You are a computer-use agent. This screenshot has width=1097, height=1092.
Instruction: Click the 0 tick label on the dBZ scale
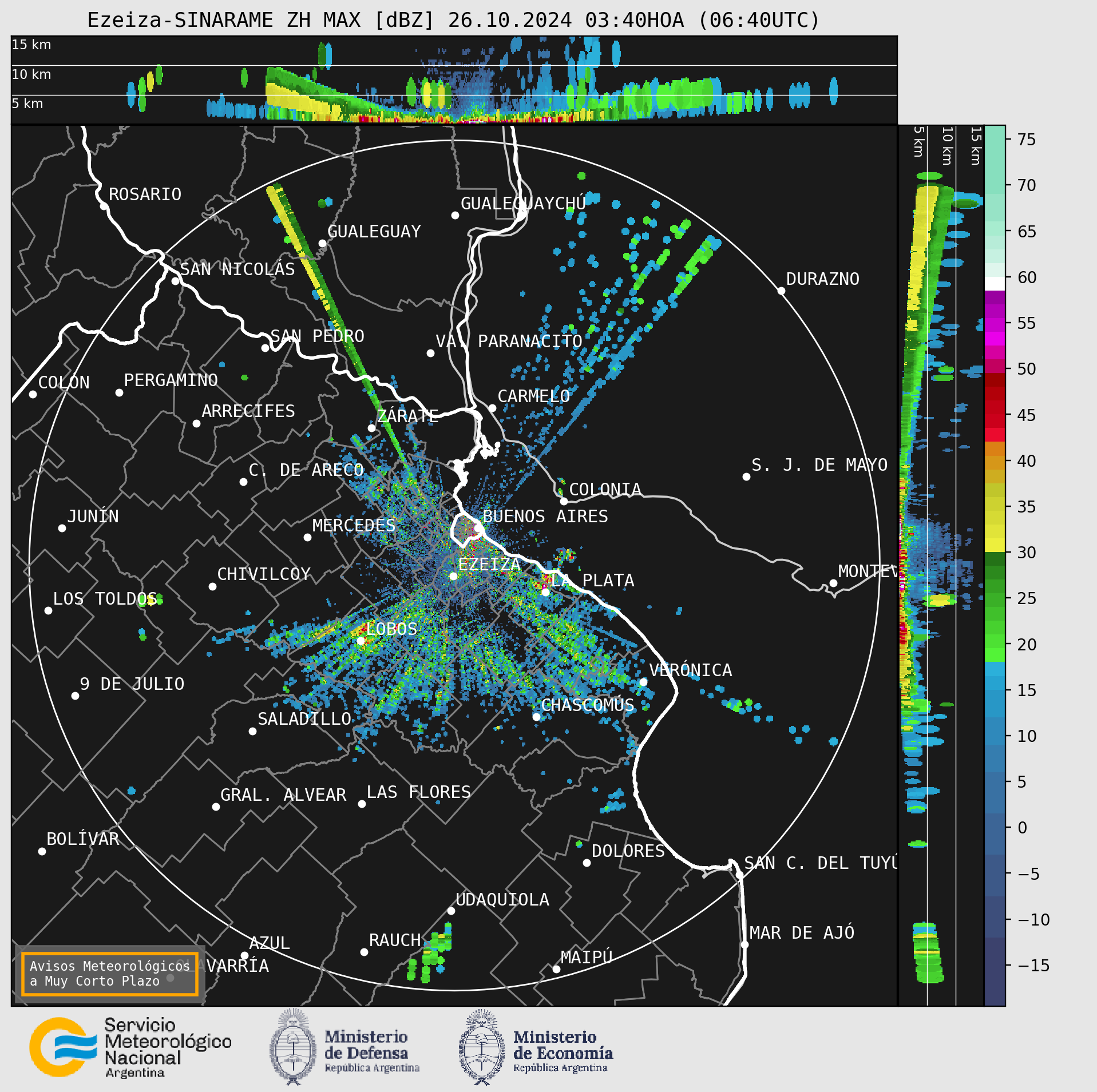1022,828
